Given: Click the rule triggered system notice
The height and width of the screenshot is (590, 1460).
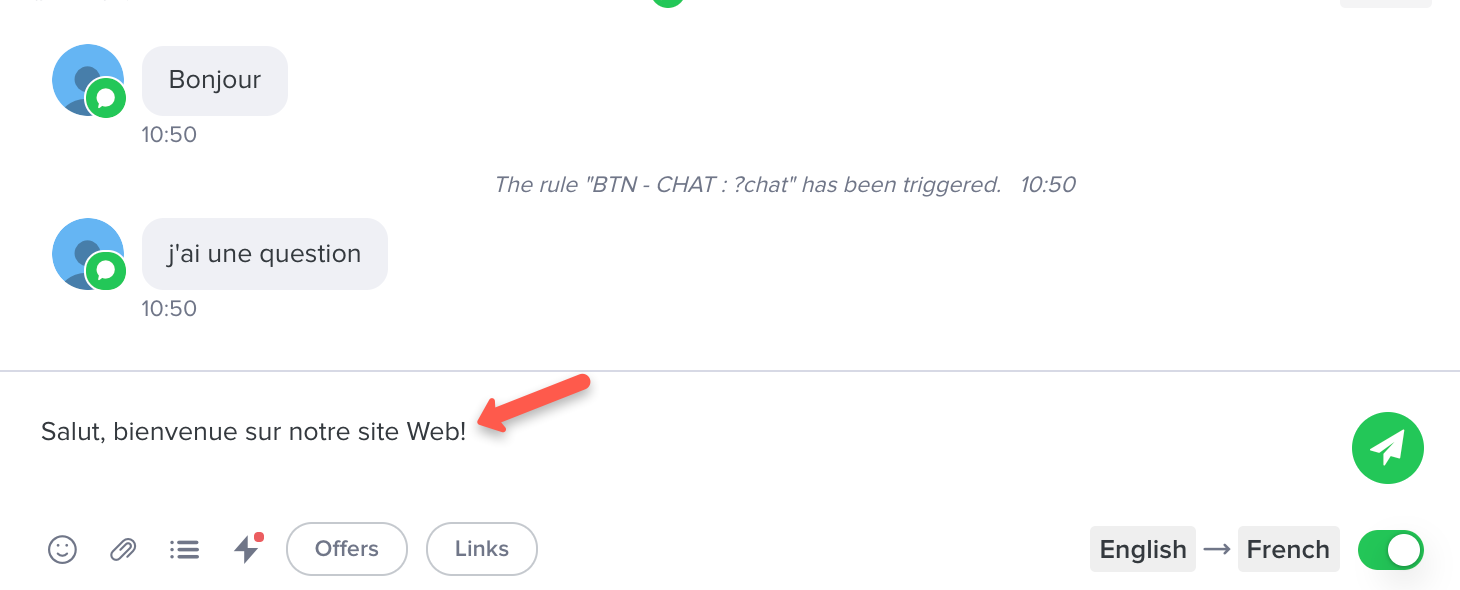Looking at the screenshot, I should pyautogui.click(x=747, y=185).
